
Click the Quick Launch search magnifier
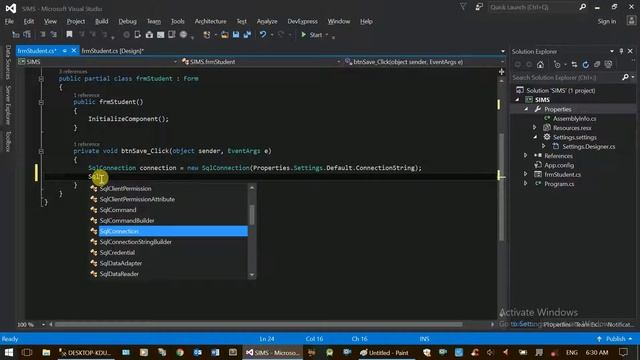click(x=582, y=7)
